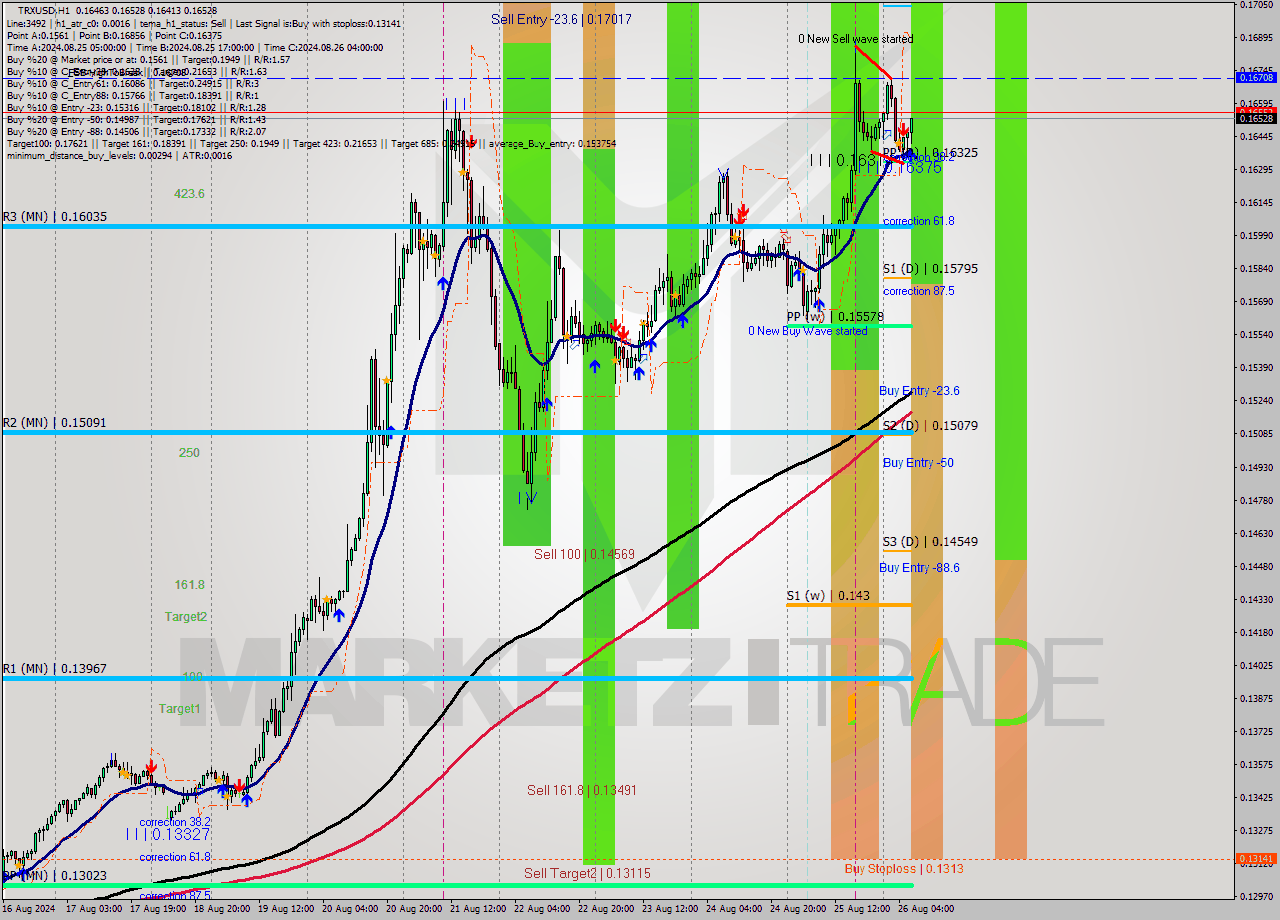Click the 0.15085 price axis value
1280x920 pixels.
click(x=1257, y=433)
